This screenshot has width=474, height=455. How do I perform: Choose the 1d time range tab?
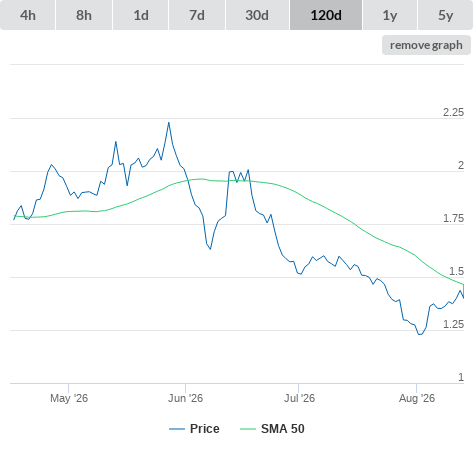pyautogui.click(x=141, y=15)
